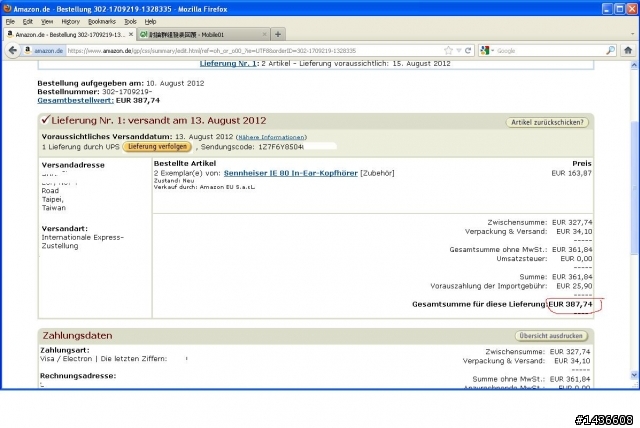Click the Vorauszahlung der Importgebühr EUR 25,90
Screen dimensions: 640x428
click(574, 286)
